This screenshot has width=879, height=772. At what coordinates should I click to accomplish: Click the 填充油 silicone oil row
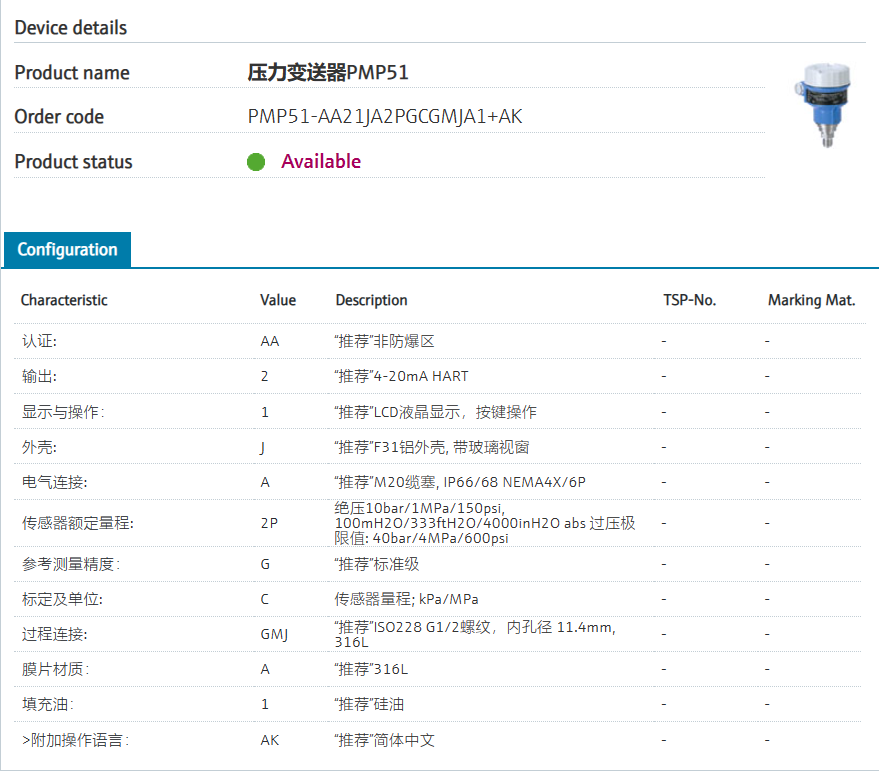(x=47, y=704)
